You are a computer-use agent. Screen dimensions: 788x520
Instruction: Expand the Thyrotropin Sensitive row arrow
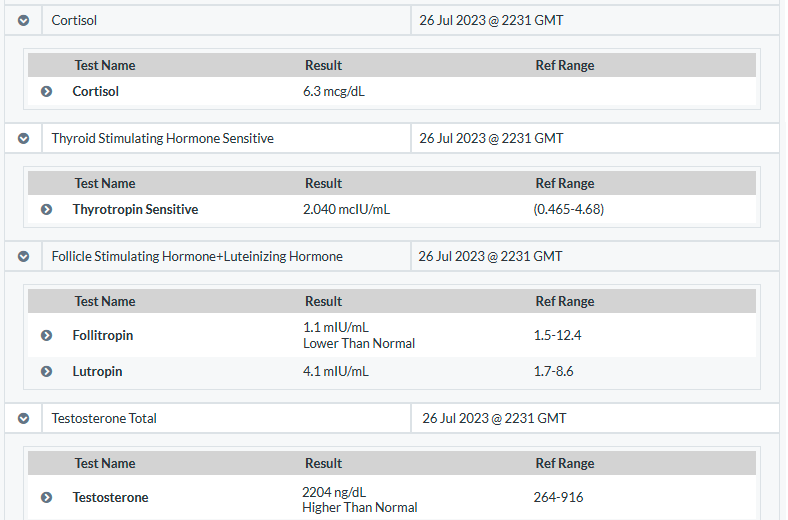pyautogui.click(x=46, y=210)
